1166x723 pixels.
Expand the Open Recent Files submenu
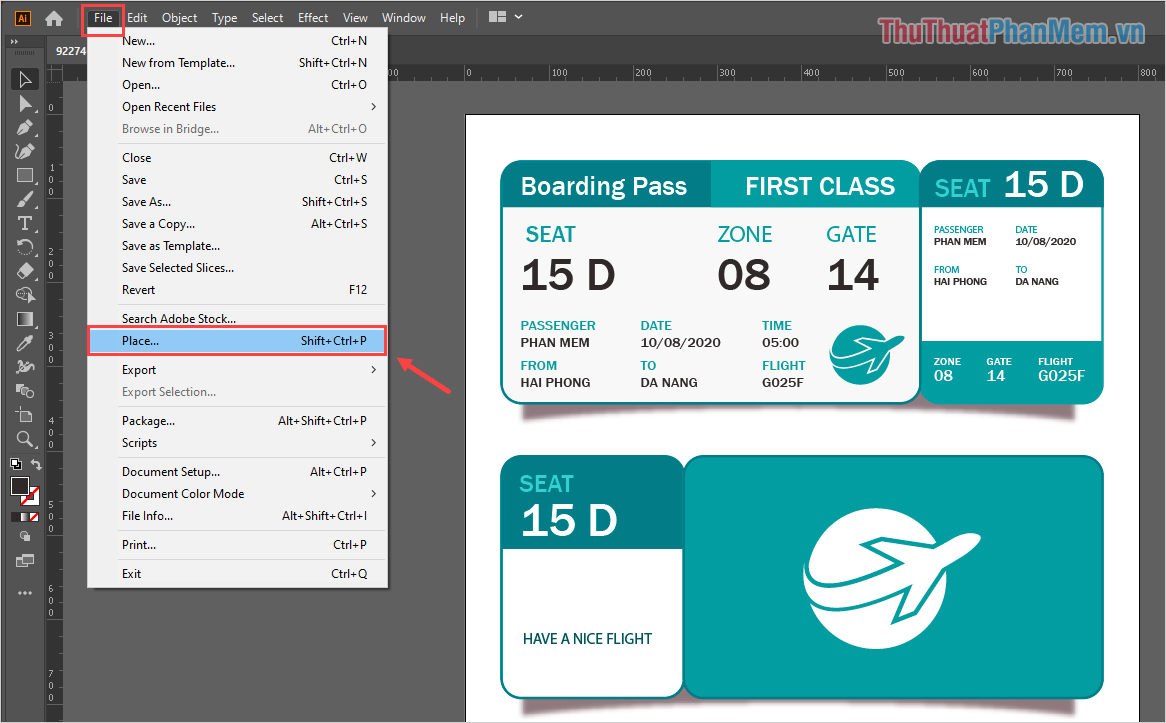coord(373,107)
